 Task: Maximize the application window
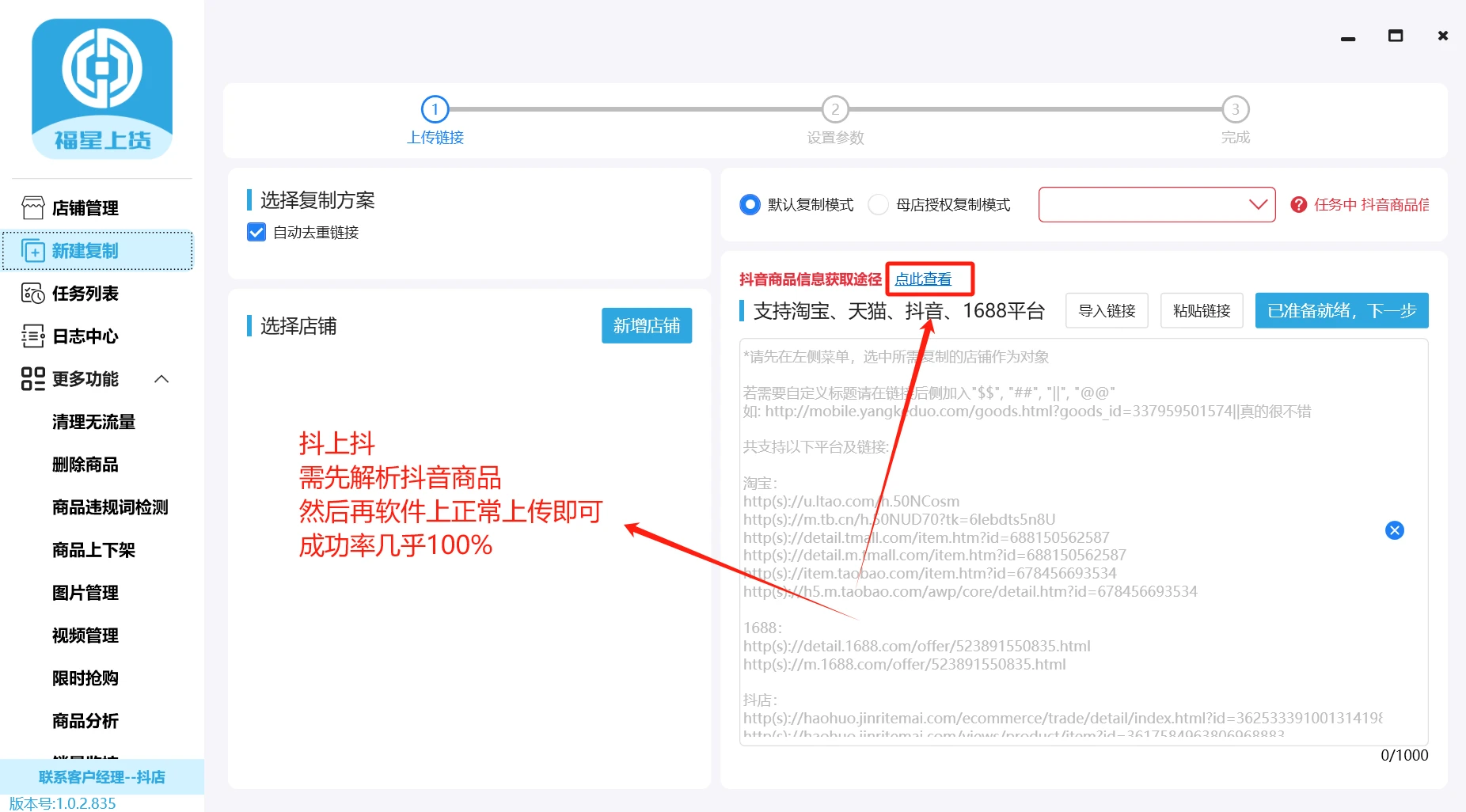pos(1396,36)
